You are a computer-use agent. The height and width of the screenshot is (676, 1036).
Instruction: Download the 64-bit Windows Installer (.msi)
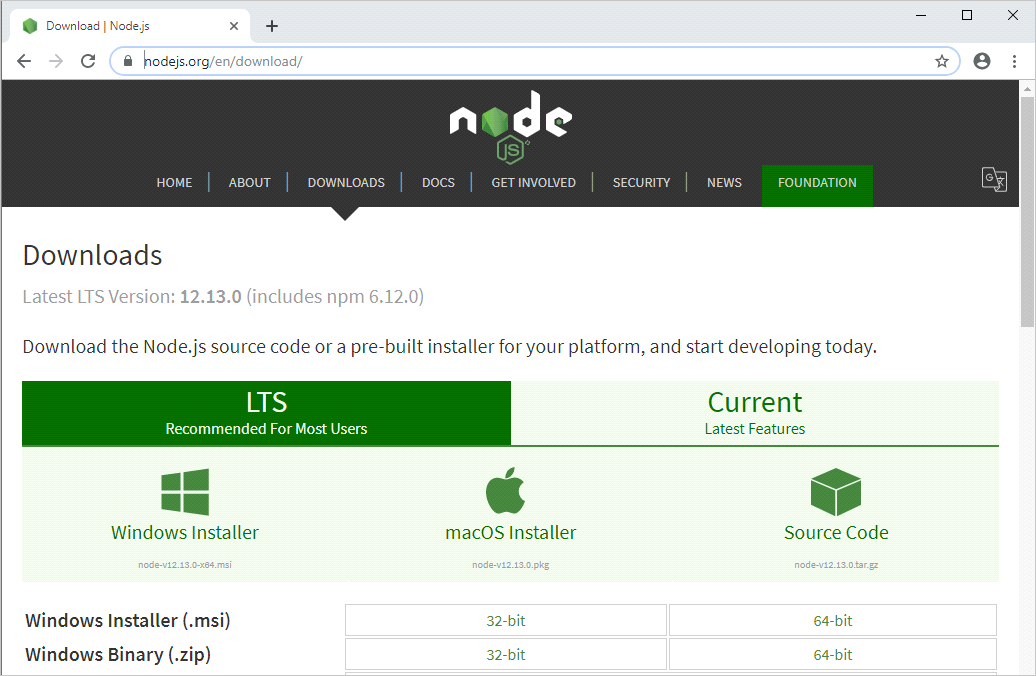click(833, 620)
